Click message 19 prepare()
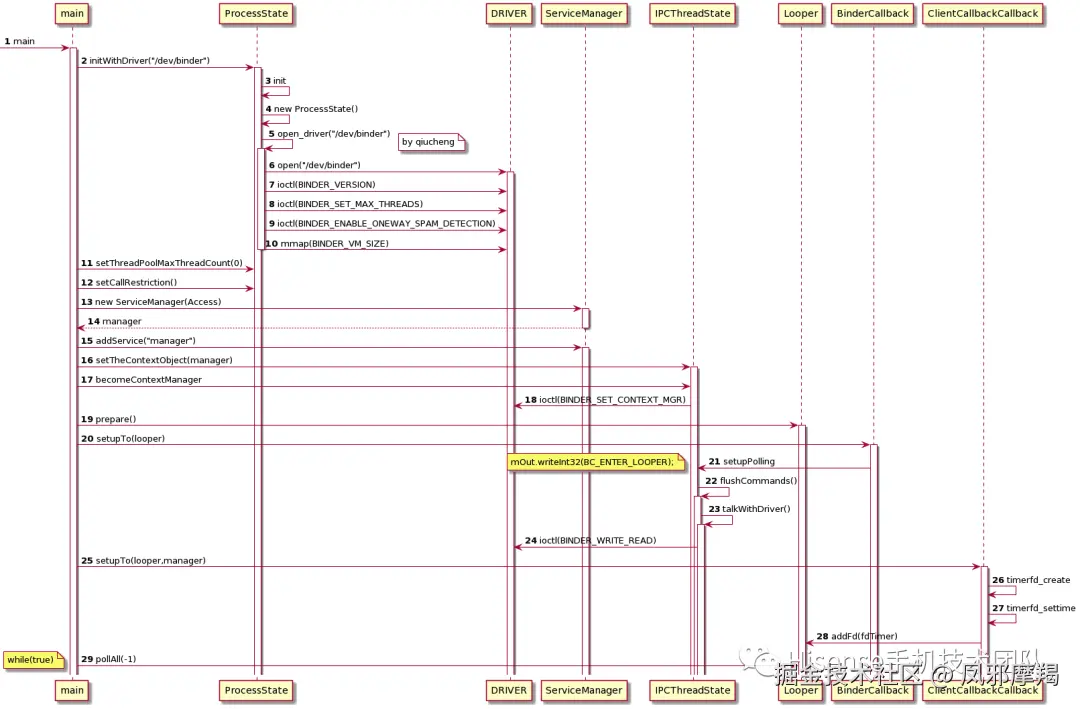The width and height of the screenshot is (1080, 709). click(108, 419)
